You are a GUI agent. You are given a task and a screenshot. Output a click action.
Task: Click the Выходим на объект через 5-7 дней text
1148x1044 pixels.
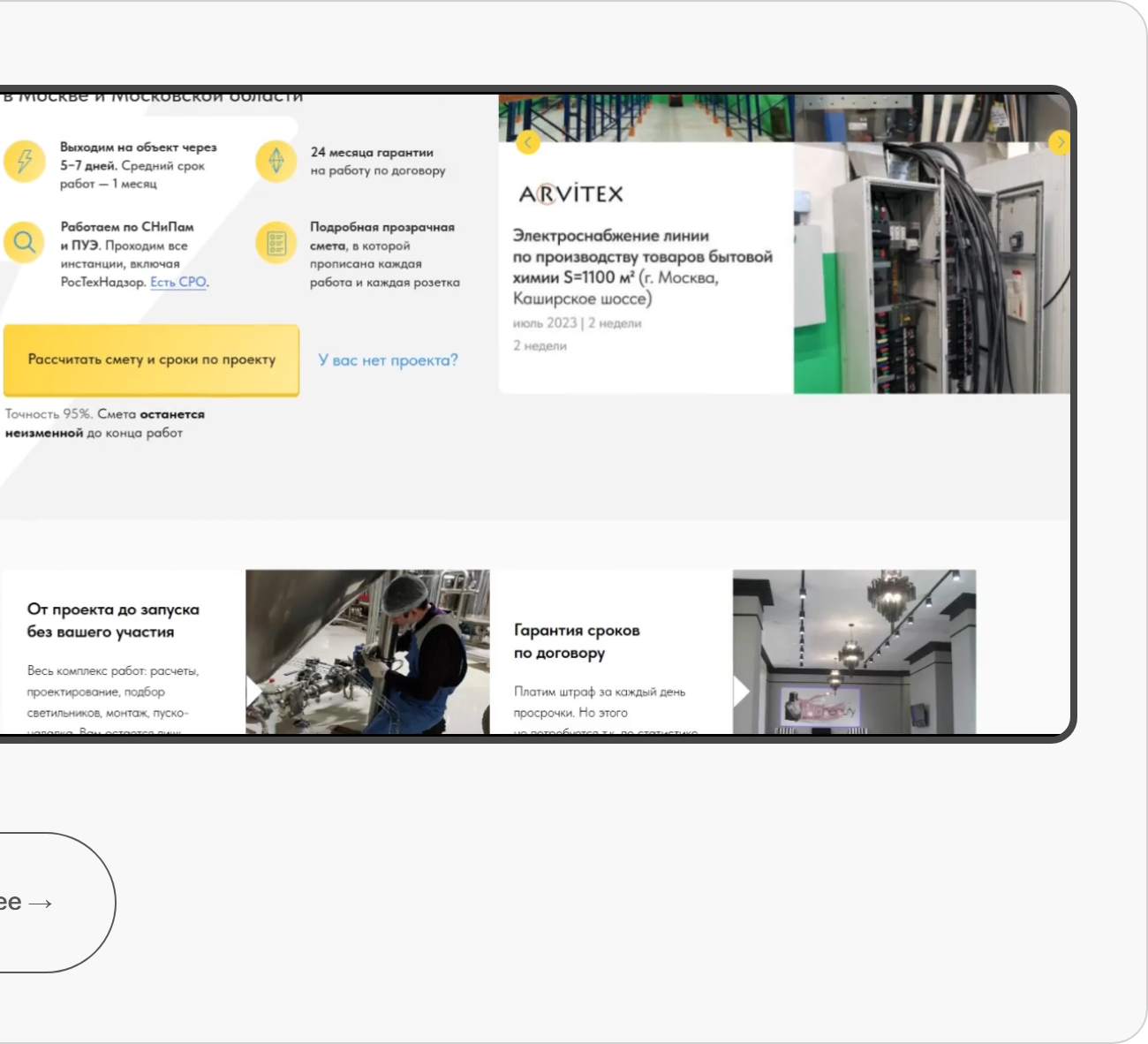tap(138, 156)
